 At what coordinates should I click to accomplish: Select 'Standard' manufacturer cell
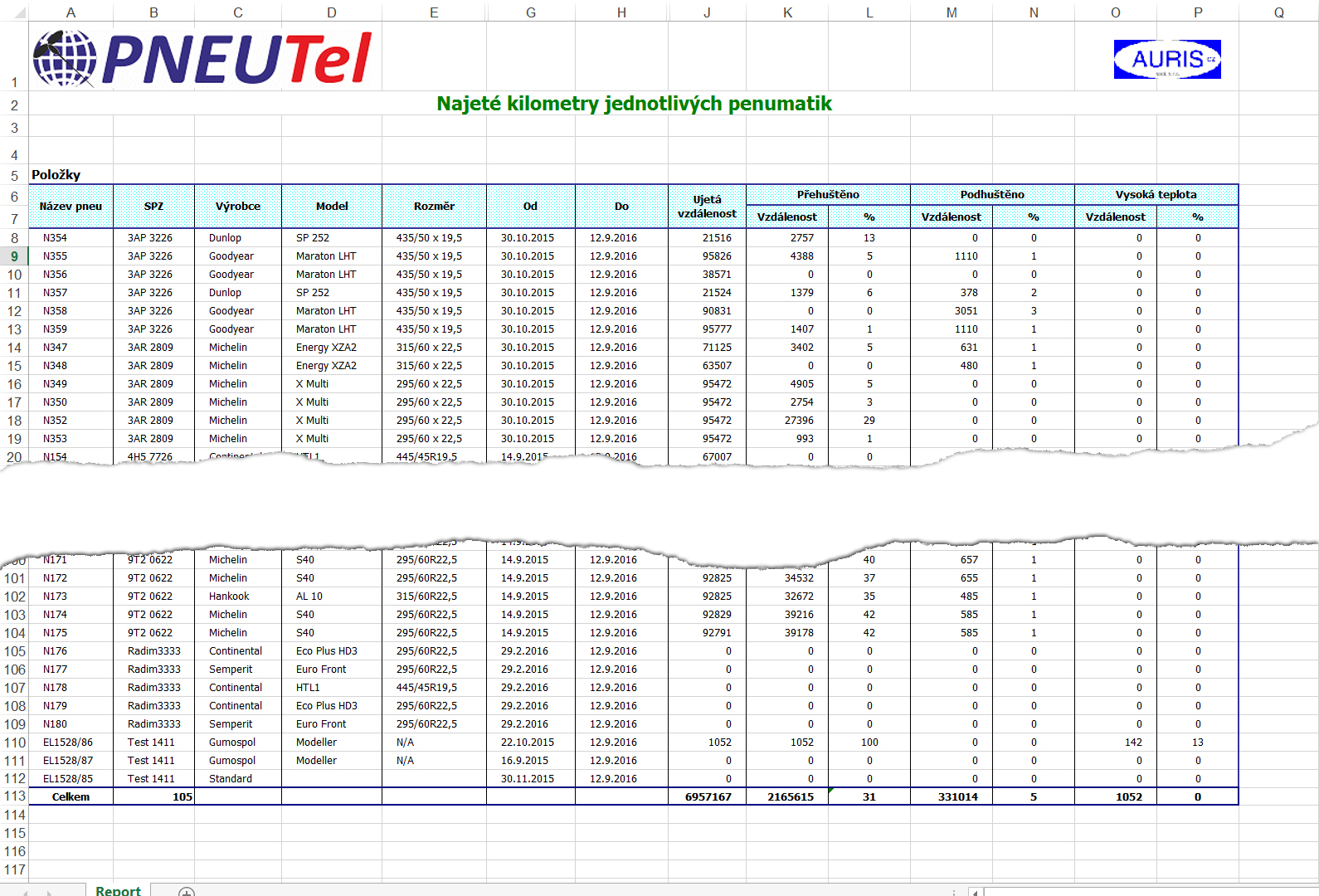(238, 779)
